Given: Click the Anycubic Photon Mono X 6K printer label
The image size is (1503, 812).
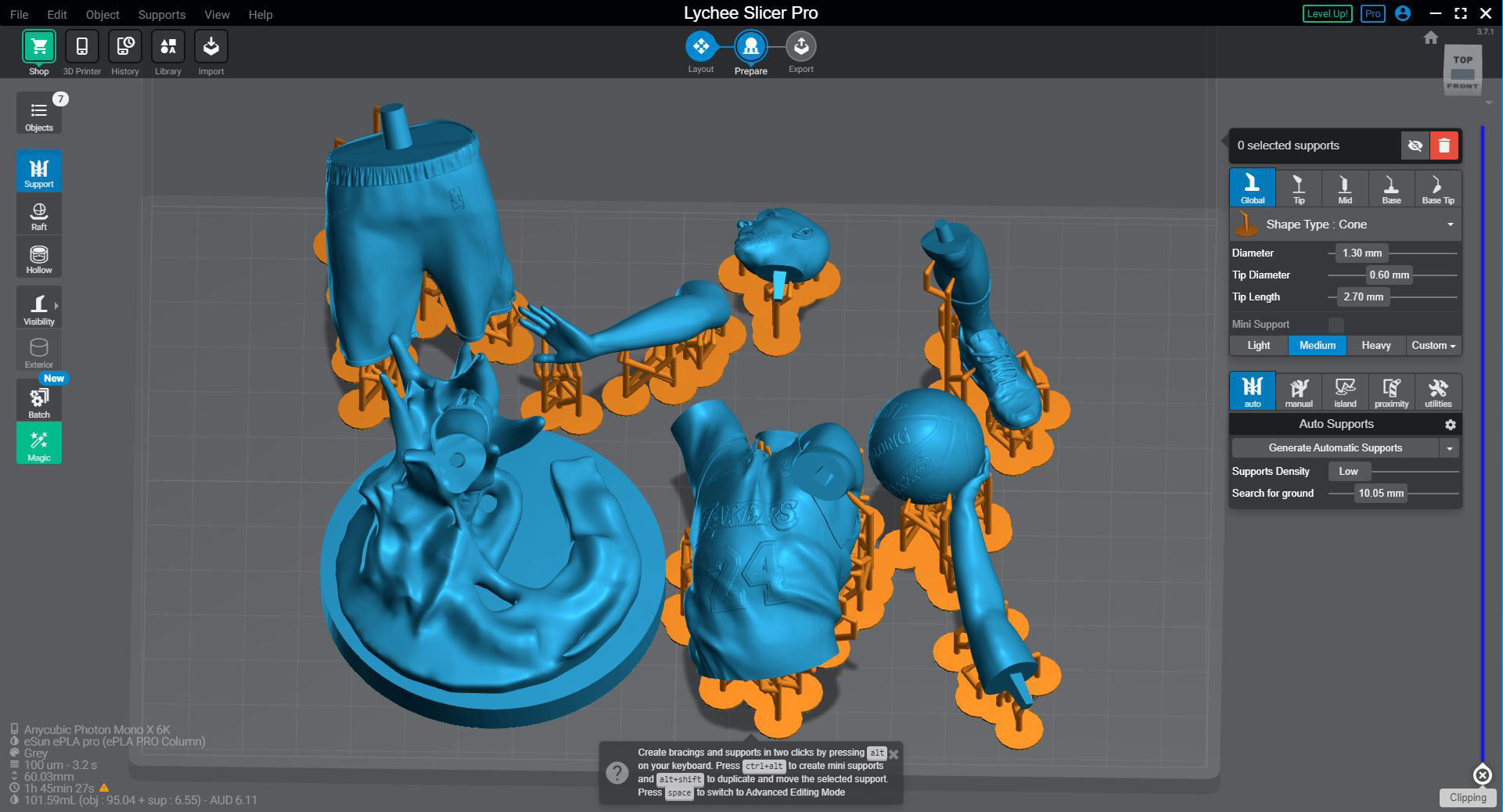Looking at the screenshot, I should 96,729.
